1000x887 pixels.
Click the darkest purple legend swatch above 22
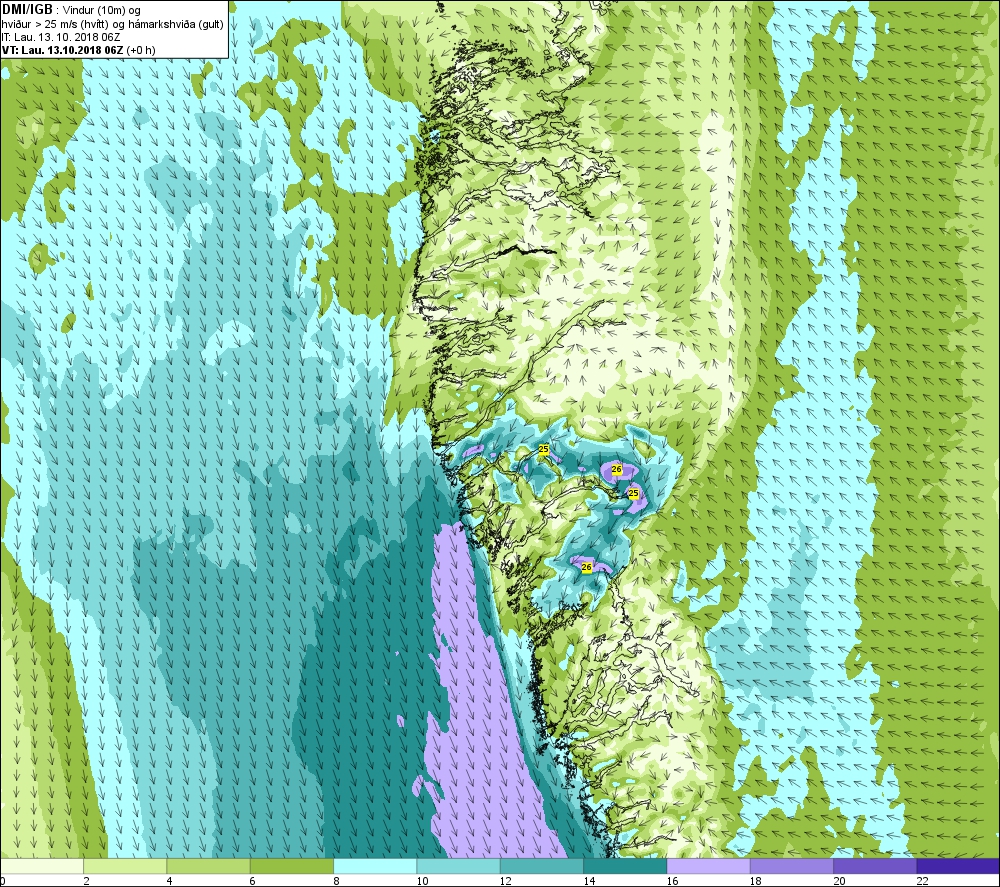click(x=958, y=866)
